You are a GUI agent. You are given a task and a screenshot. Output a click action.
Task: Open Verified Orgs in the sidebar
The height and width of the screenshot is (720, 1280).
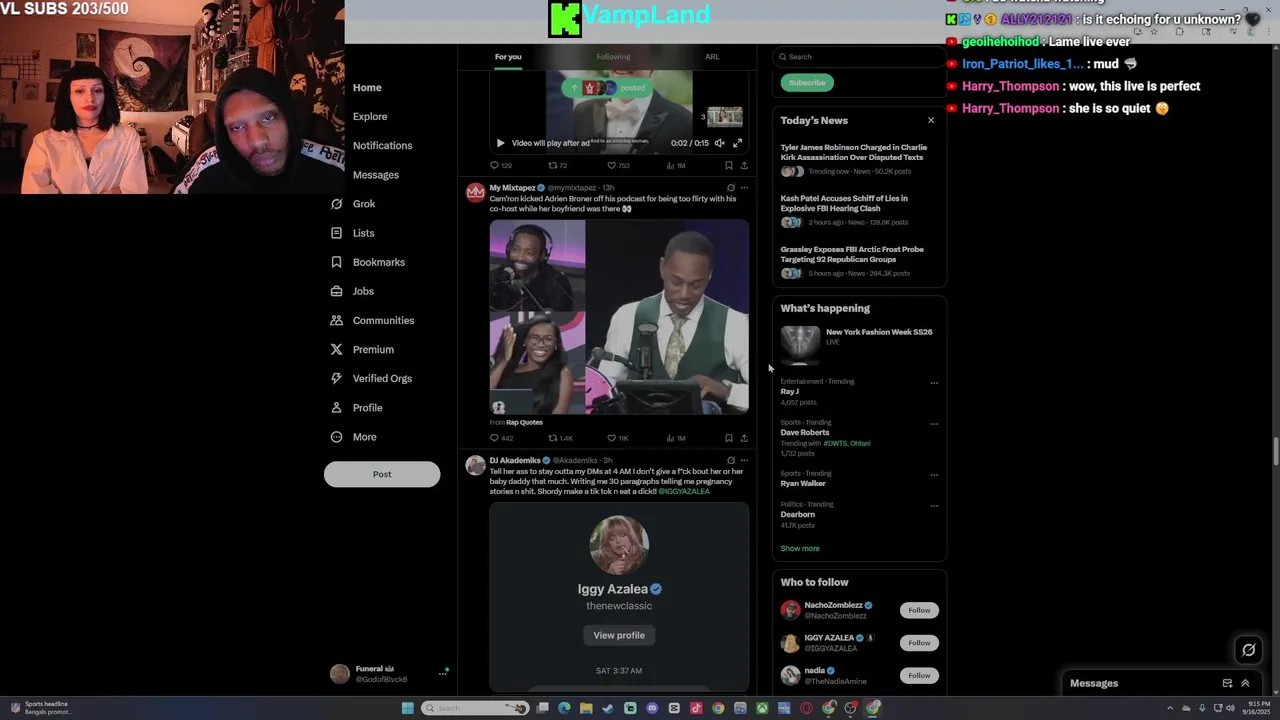coord(371,378)
